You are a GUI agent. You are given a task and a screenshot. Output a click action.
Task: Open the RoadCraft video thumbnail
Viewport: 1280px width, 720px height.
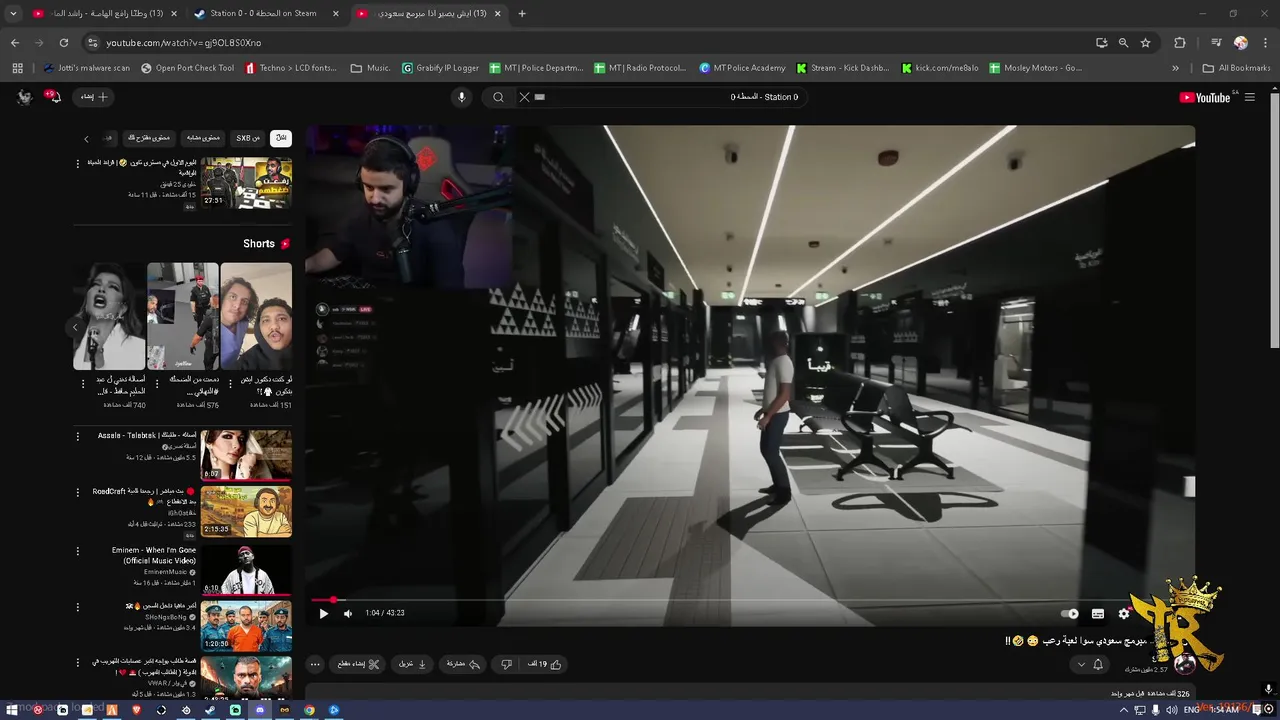click(x=246, y=511)
